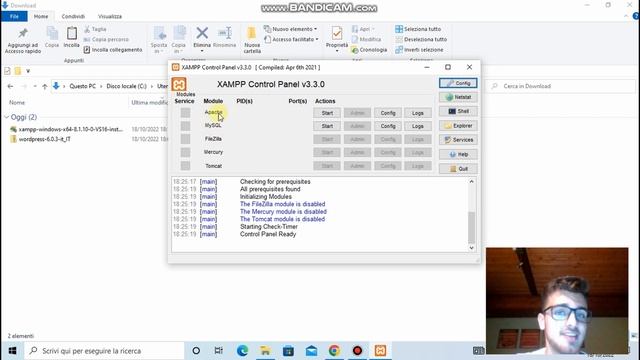Switch to Condividi tab in File Explorer

point(73,16)
